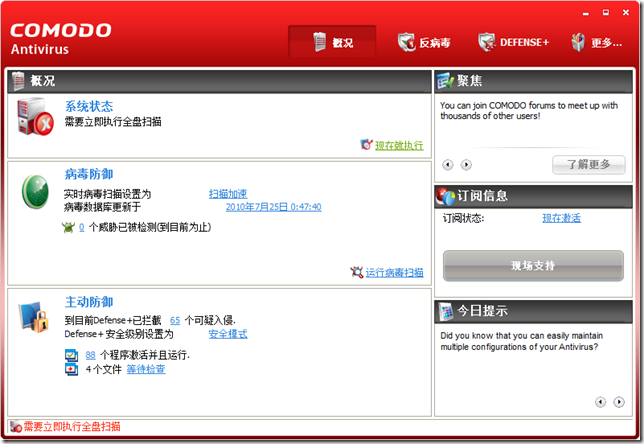Click the 65 blocked intrusions link
This screenshot has height=444, width=644.
point(175,320)
